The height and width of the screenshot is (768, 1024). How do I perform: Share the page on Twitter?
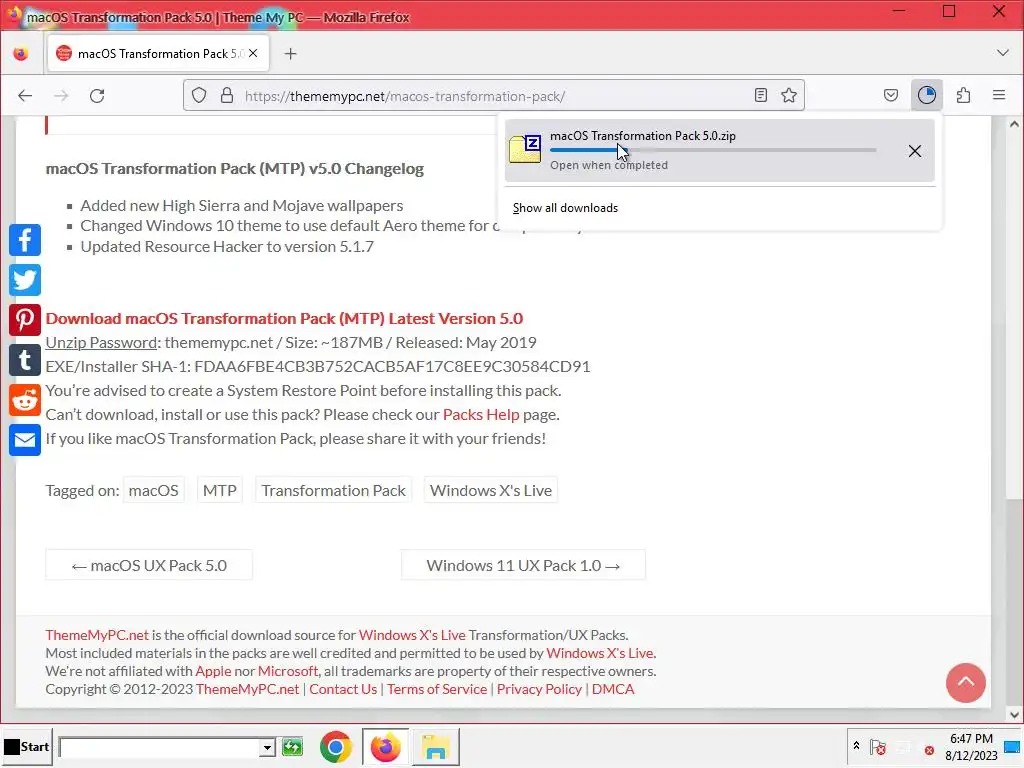point(25,280)
